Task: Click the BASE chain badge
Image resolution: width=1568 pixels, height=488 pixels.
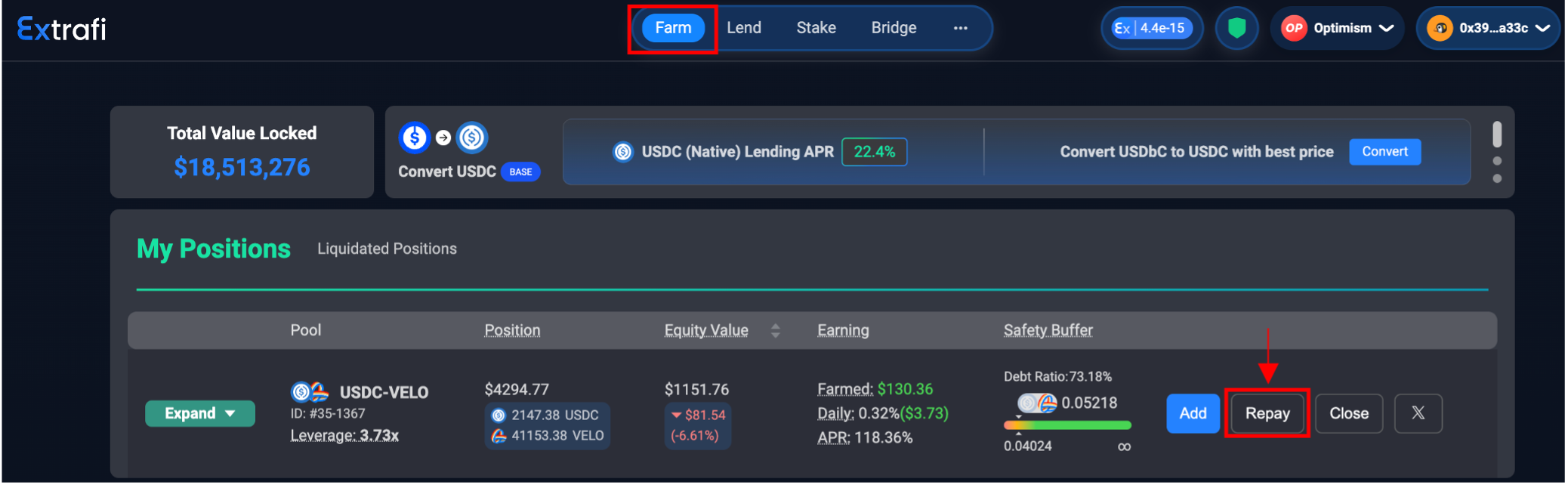Action: (520, 171)
